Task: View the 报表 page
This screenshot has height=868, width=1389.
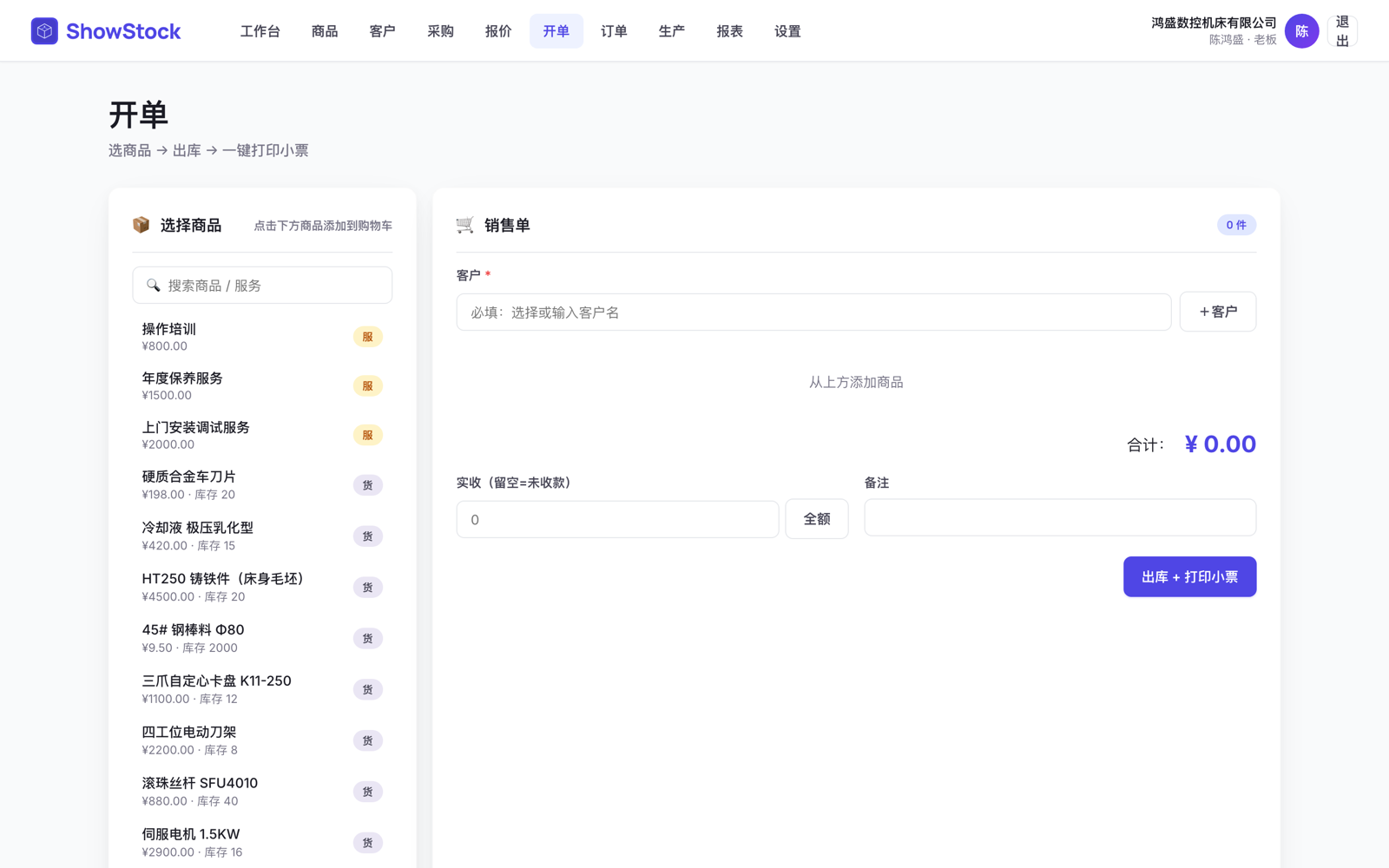Action: (x=730, y=31)
